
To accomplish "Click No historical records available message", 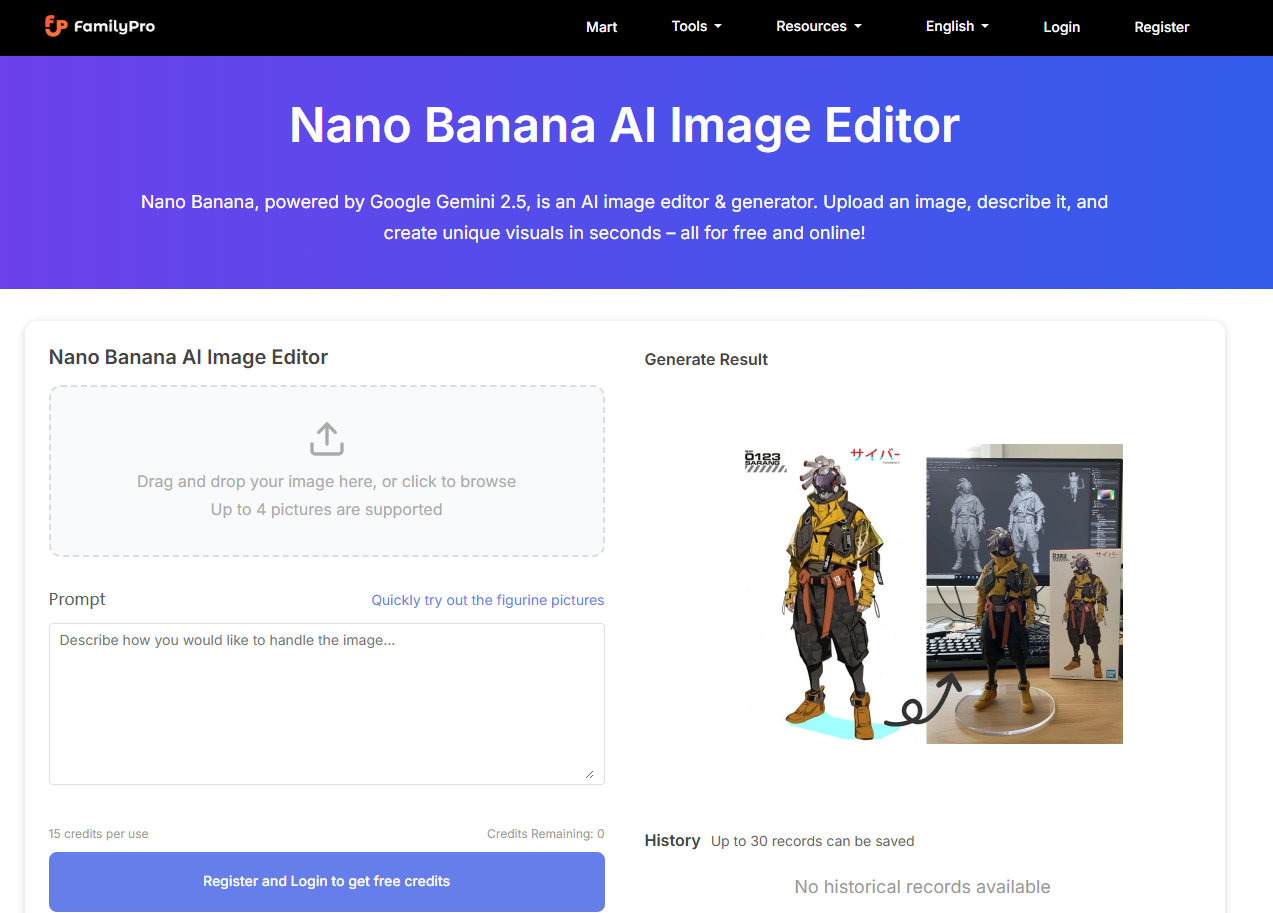I will tap(921, 886).
